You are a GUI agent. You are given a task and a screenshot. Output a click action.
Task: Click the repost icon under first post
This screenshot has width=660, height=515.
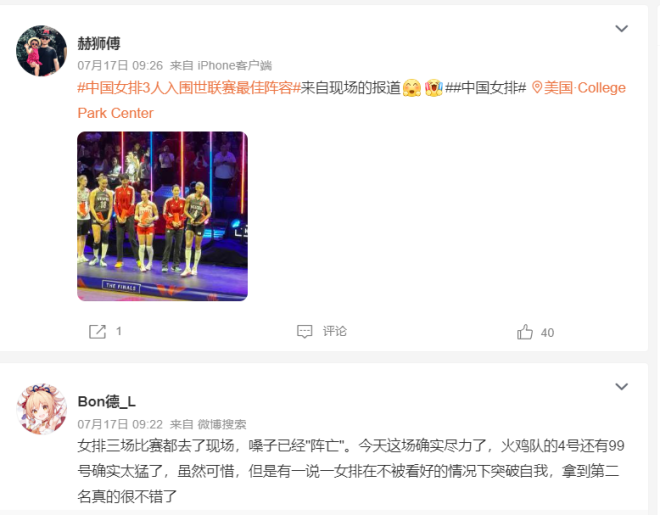pos(97,332)
